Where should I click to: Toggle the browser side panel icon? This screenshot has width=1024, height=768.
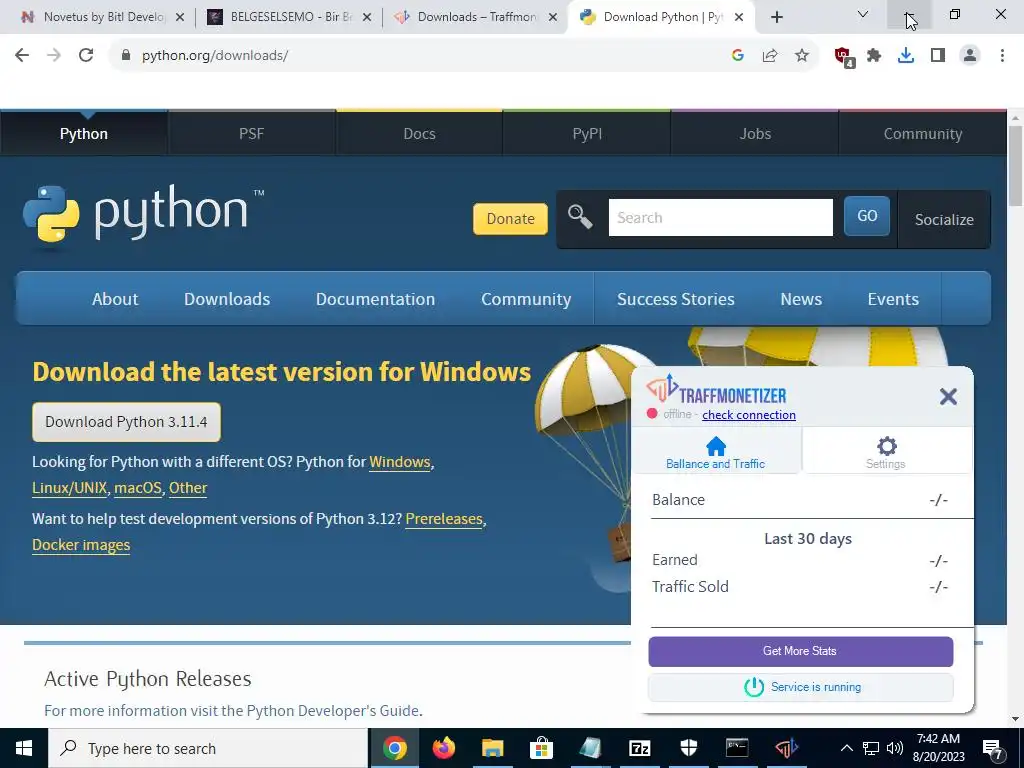(x=938, y=56)
